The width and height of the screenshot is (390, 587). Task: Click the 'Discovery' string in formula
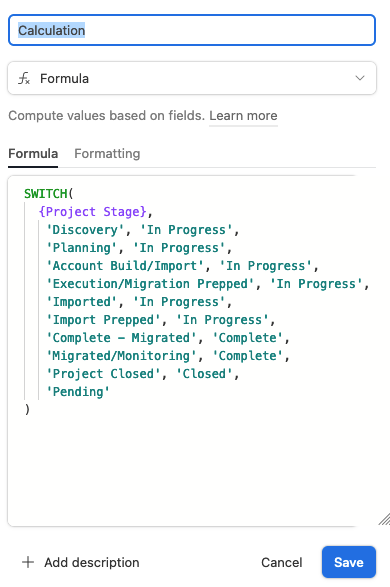(85, 230)
